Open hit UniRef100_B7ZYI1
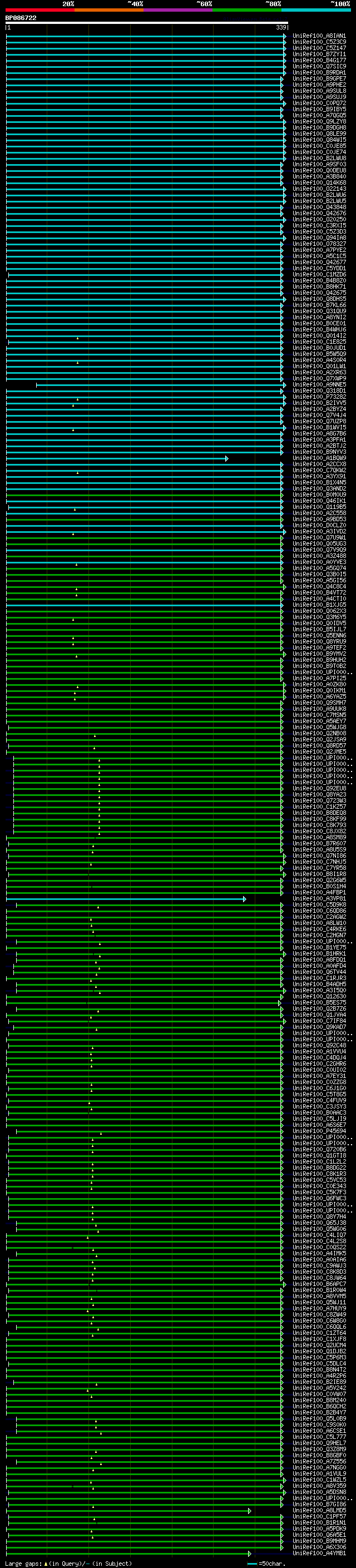 319,54
